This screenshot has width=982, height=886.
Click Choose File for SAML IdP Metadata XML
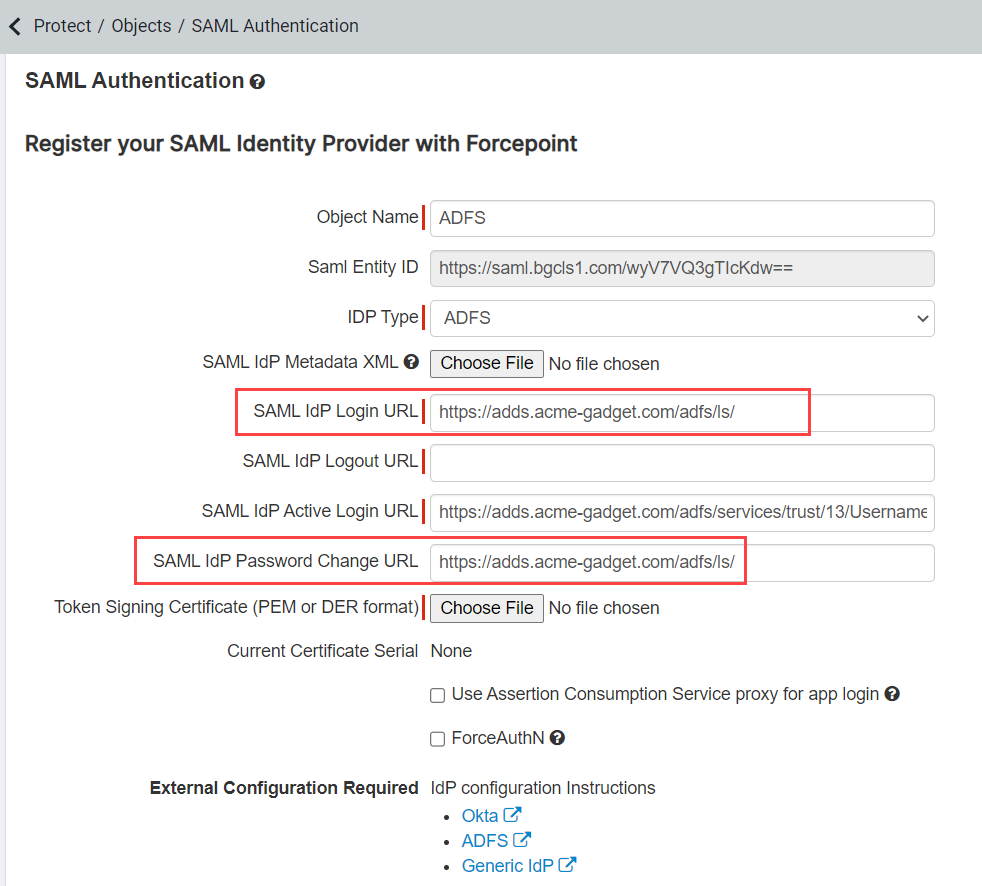(486, 363)
